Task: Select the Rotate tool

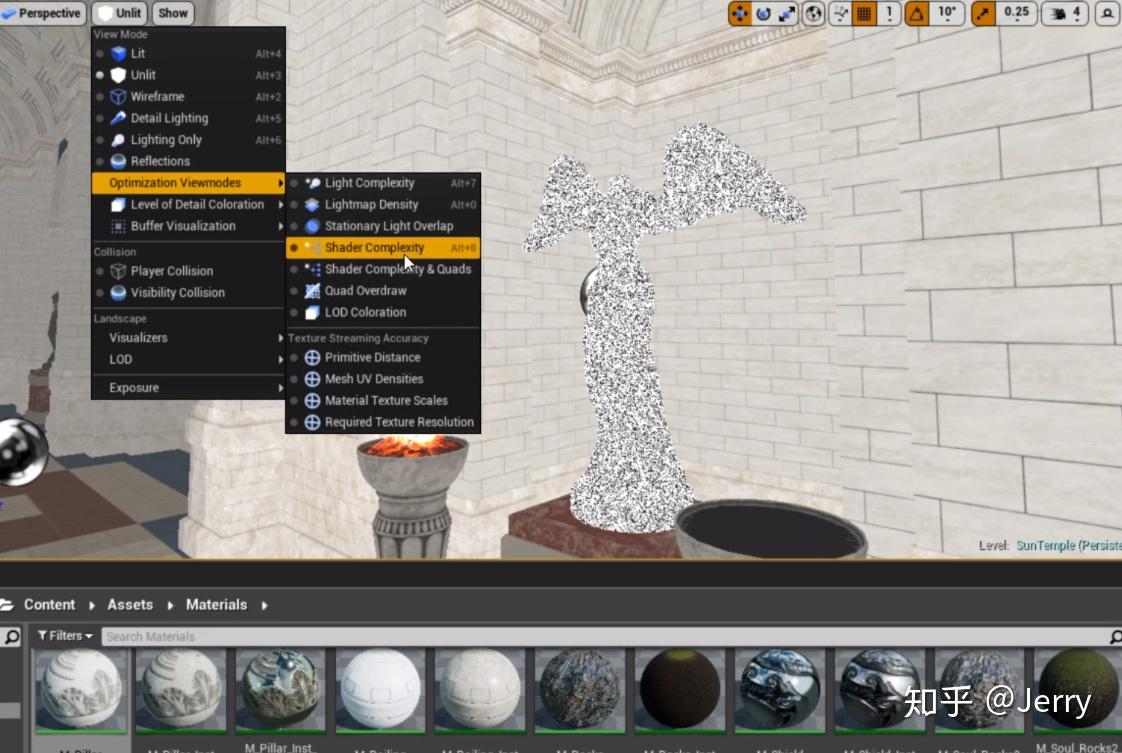Action: tap(762, 14)
